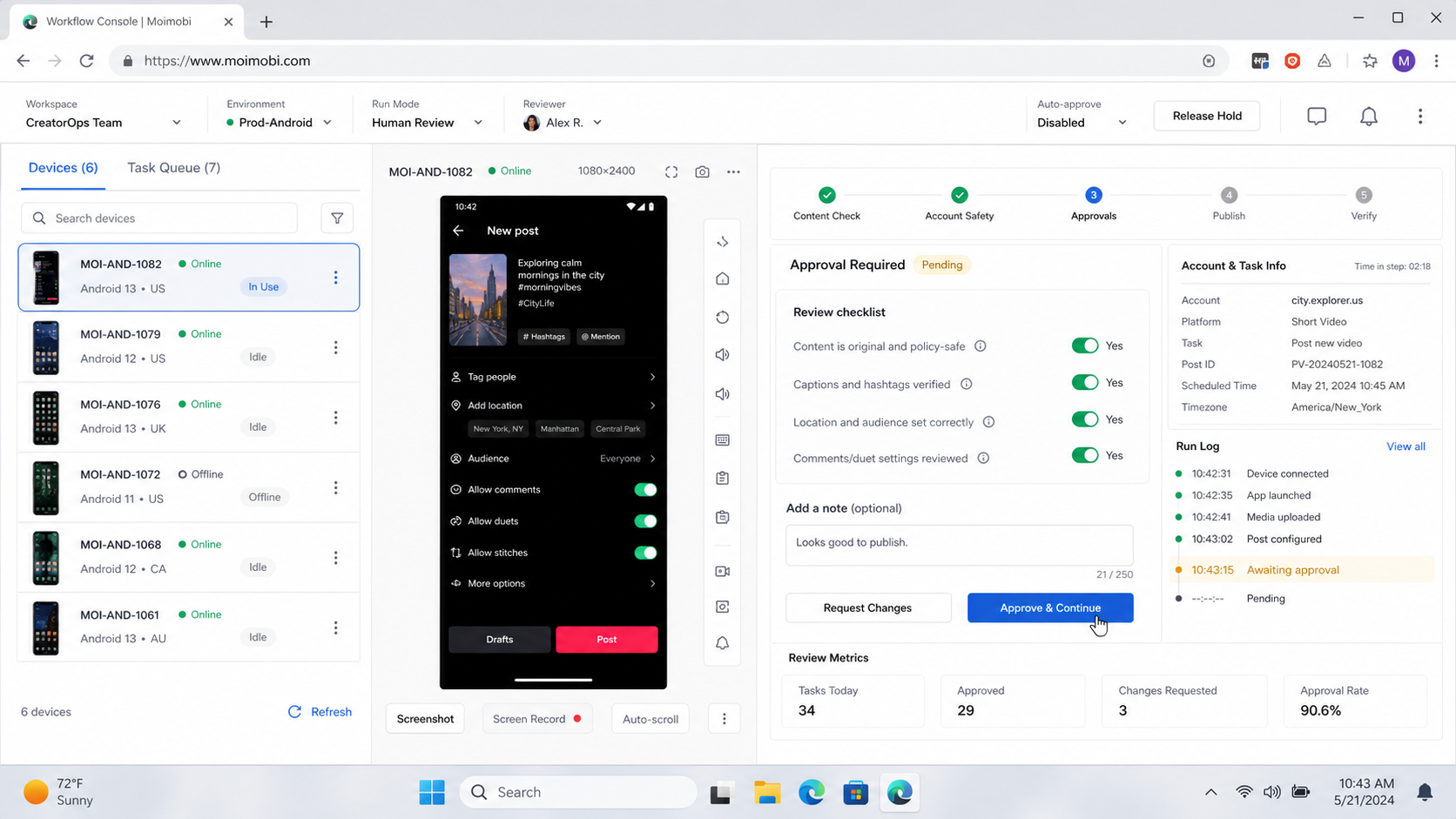The height and width of the screenshot is (819, 1456).
Task: Open the device keyboard icon
Action: (722, 440)
